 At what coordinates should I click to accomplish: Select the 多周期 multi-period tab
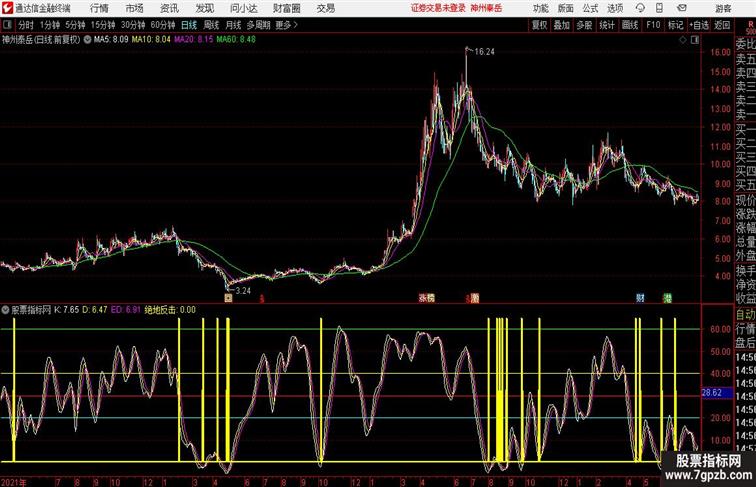pyautogui.click(x=258, y=25)
